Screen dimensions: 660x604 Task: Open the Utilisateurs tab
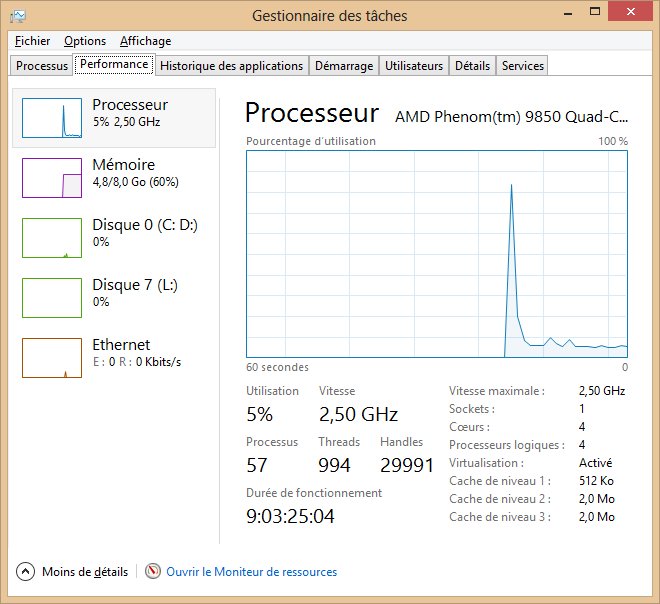413,66
